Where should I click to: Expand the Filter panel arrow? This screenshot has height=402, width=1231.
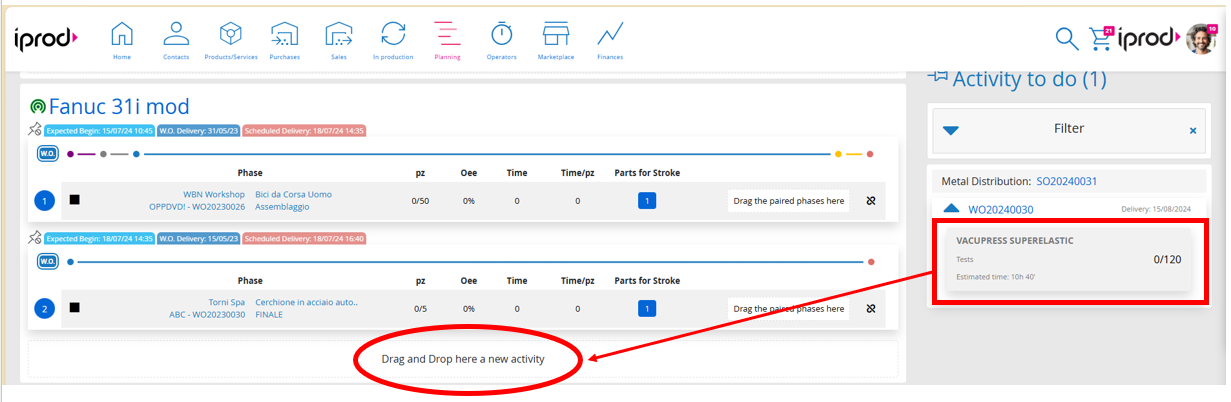tap(951, 130)
